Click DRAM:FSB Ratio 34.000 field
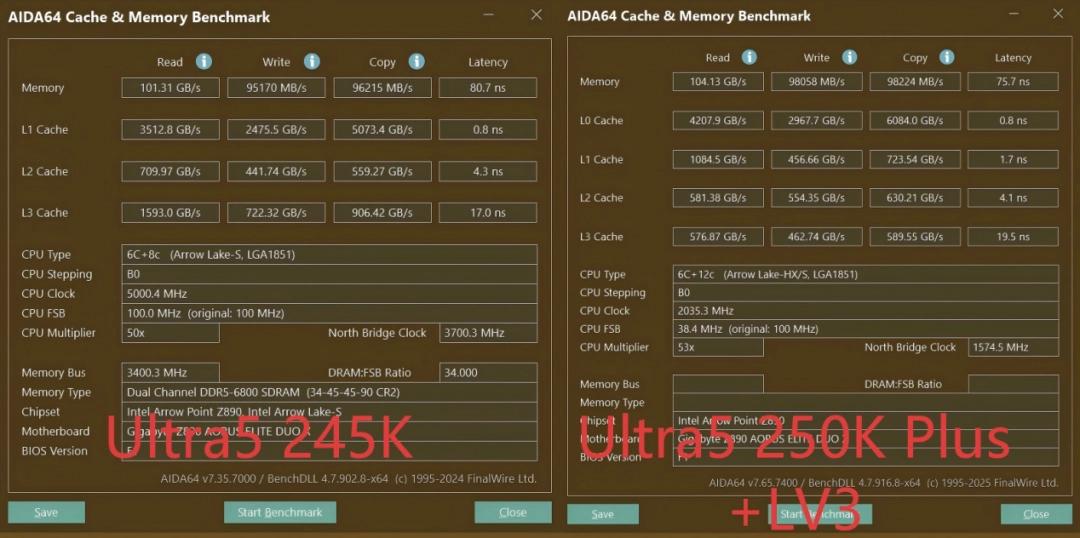The width and height of the screenshot is (1080, 538). (x=488, y=373)
